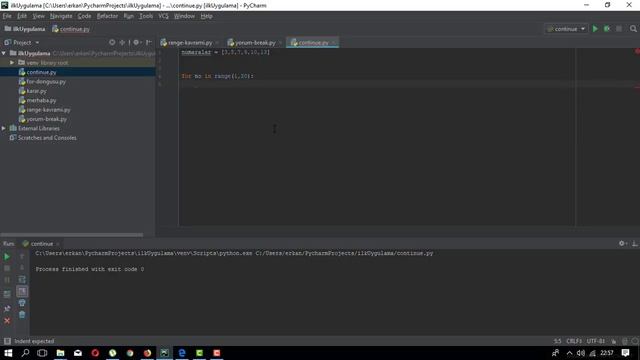640x360 pixels.
Task: Close the Run panel with the red X
Action: tap(7, 321)
